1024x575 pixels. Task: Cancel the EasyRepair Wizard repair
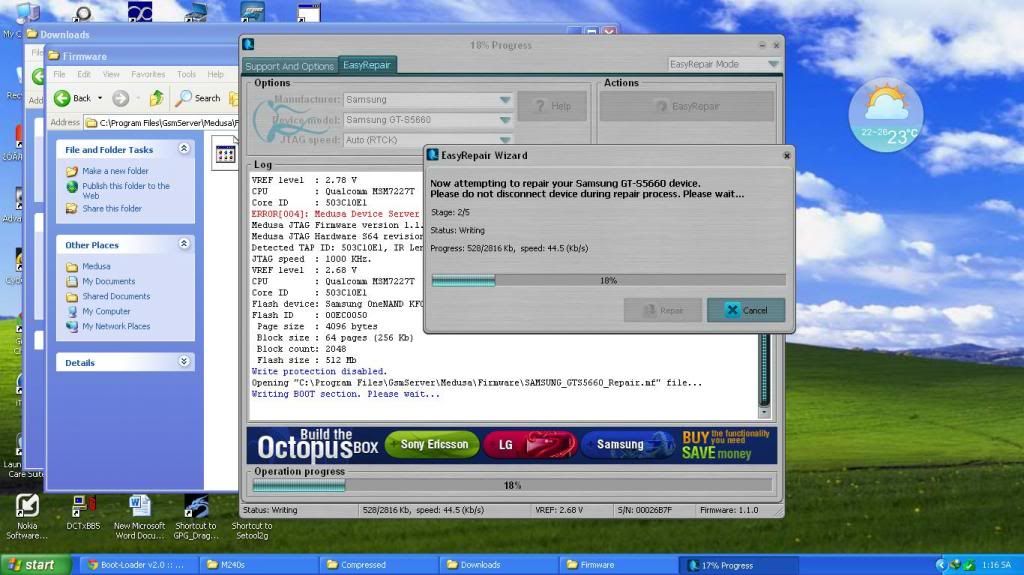[746, 310]
